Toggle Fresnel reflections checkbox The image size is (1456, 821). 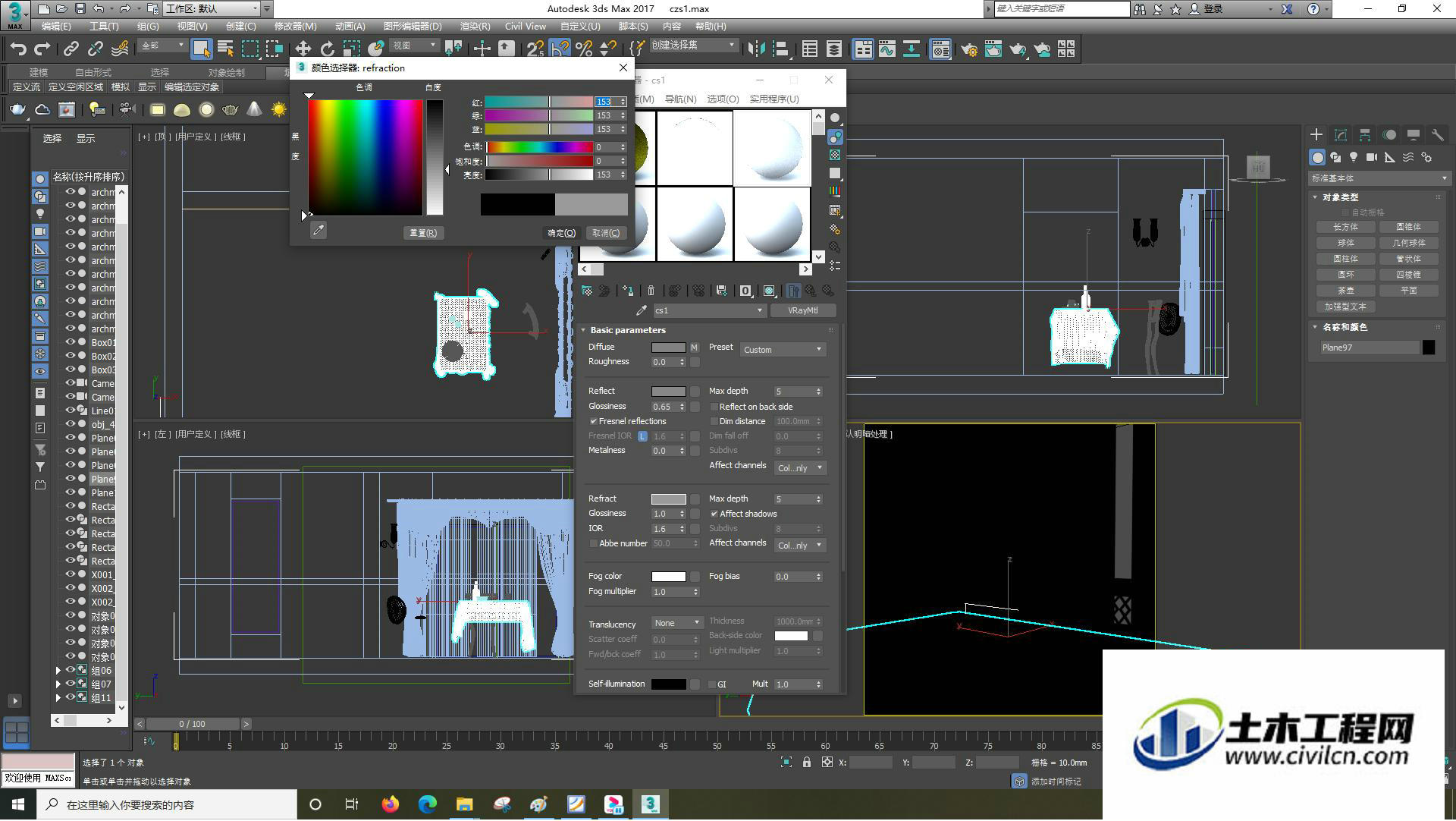tap(594, 421)
